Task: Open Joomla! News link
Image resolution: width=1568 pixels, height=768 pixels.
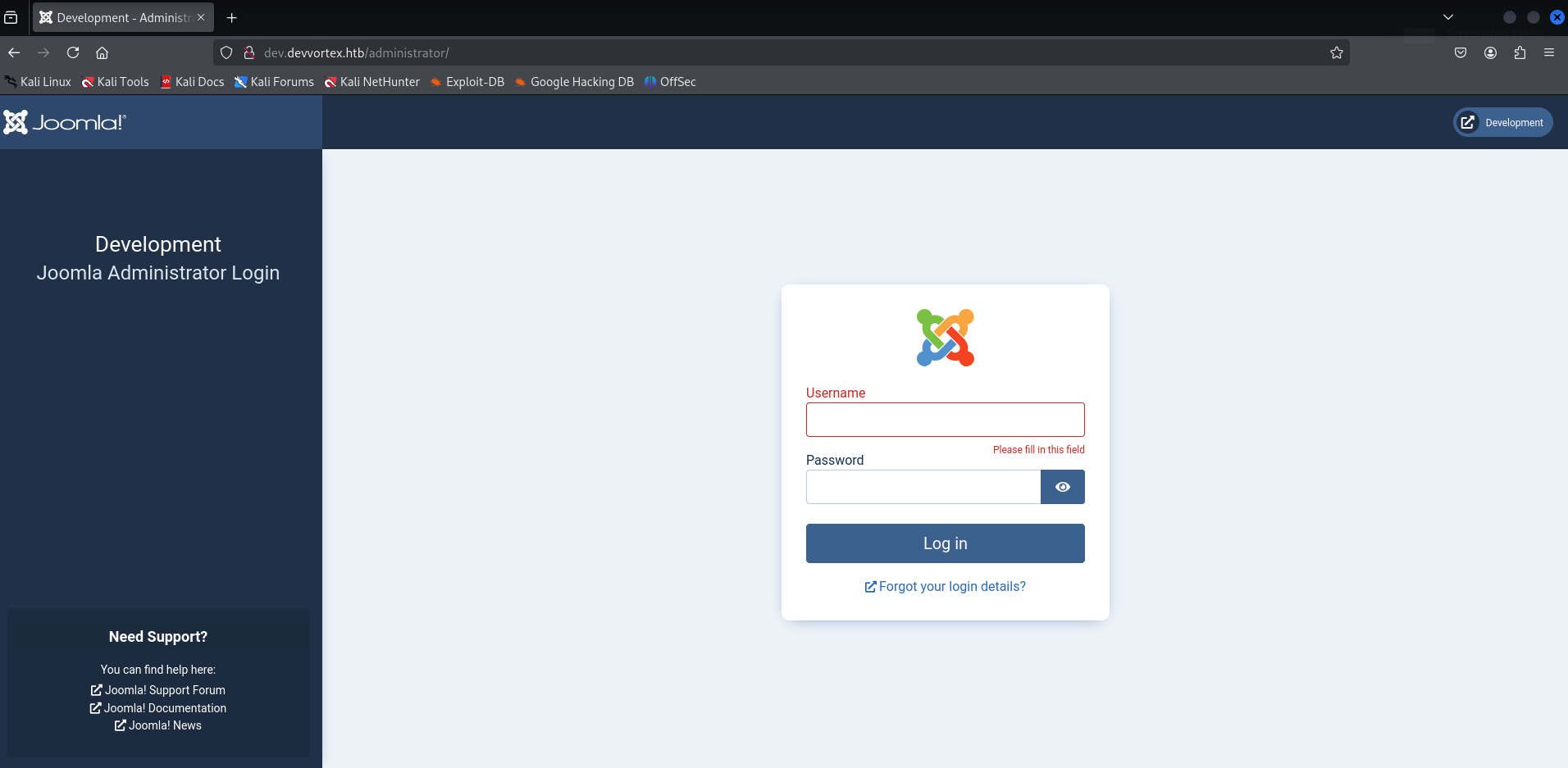Action: click(158, 725)
